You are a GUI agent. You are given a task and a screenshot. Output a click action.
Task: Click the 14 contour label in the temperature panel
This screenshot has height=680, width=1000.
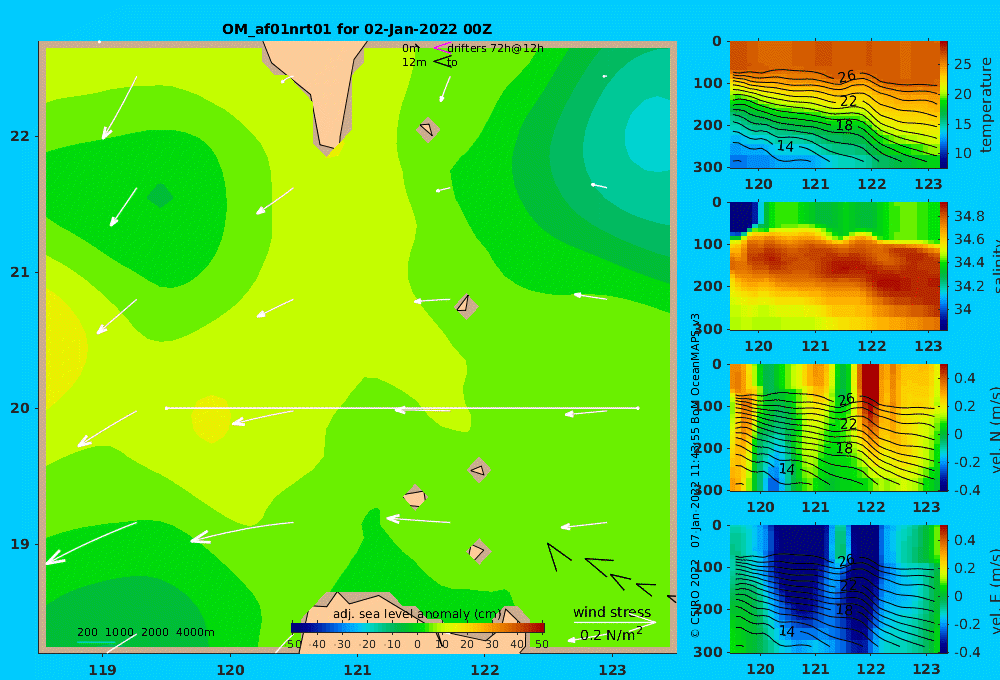pos(785,146)
